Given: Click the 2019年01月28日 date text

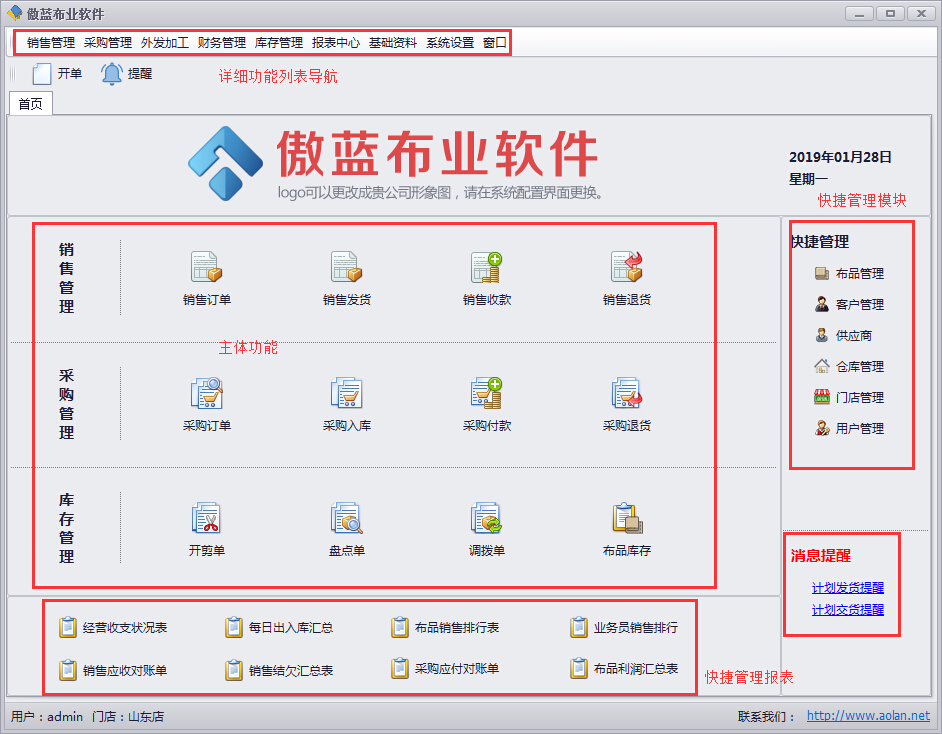Looking at the screenshot, I should [x=840, y=157].
